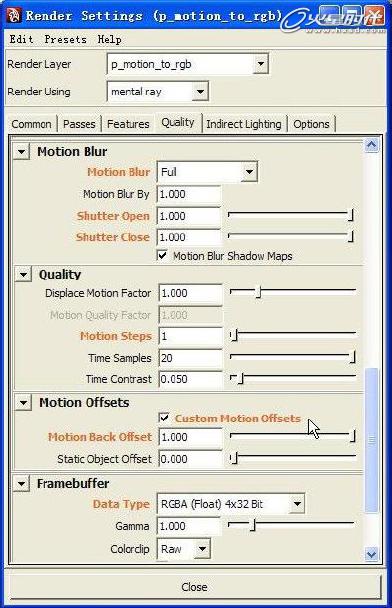
Task: Click the Gamma slider
Action: pos(291,525)
